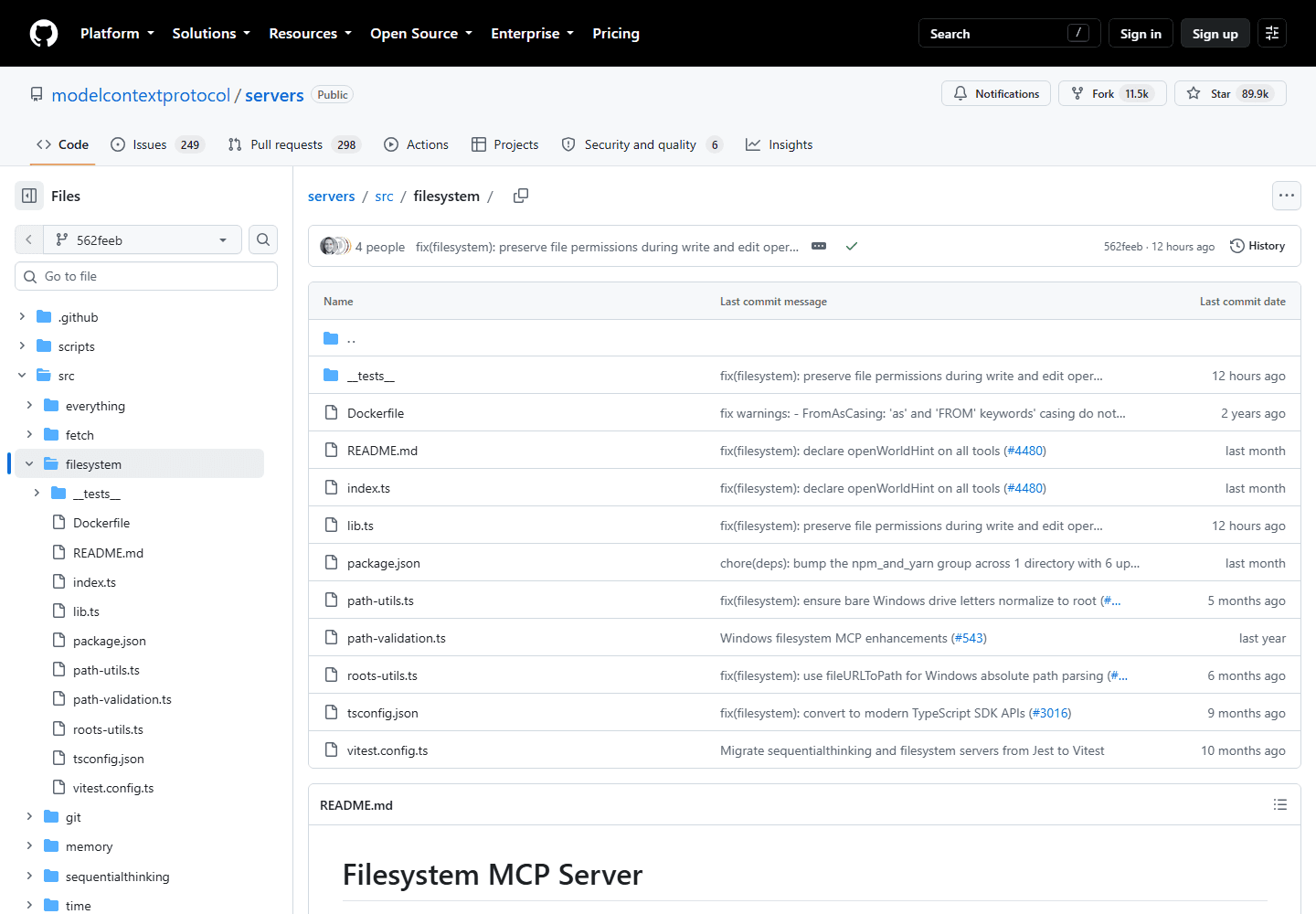This screenshot has height=914, width=1316.
Task: Switch to the Insights tab
Action: 780,144
